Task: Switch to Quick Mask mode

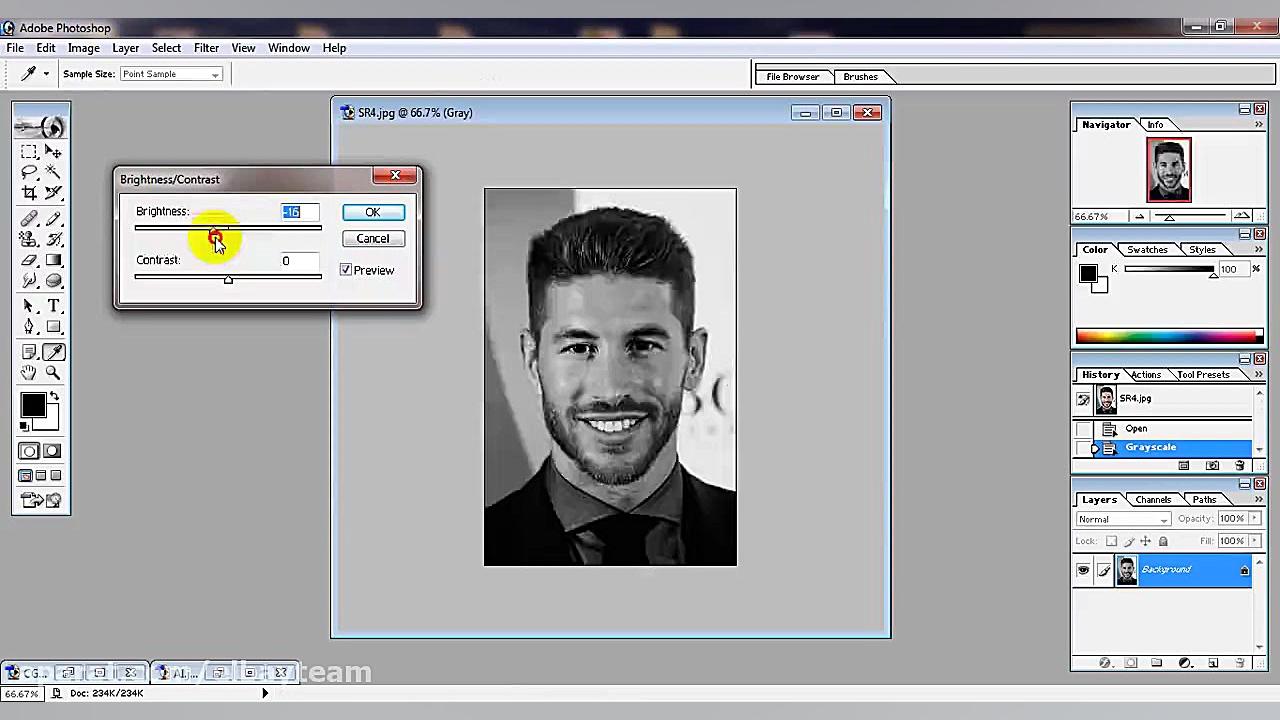Action: (53, 451)
